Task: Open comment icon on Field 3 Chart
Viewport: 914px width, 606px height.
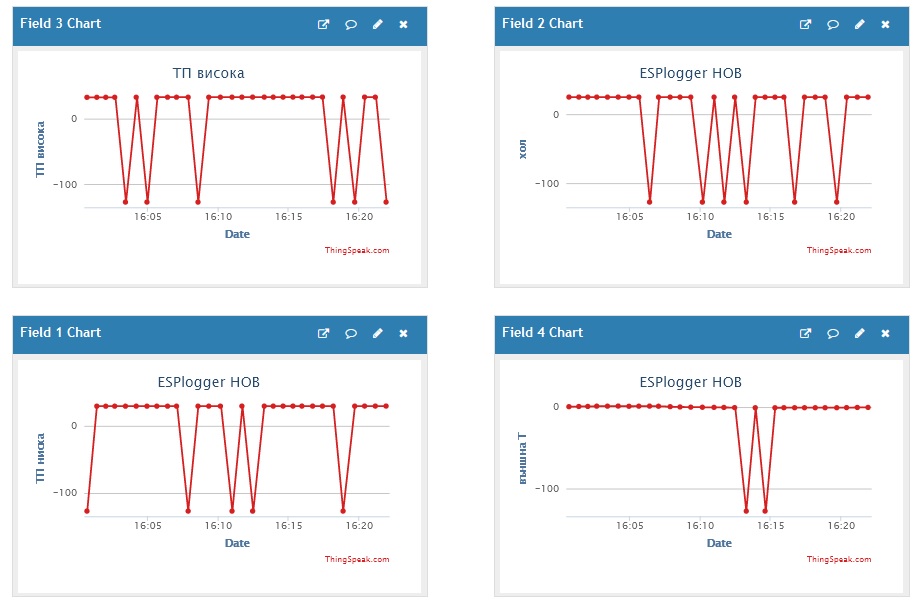Action: pos(351,25)
